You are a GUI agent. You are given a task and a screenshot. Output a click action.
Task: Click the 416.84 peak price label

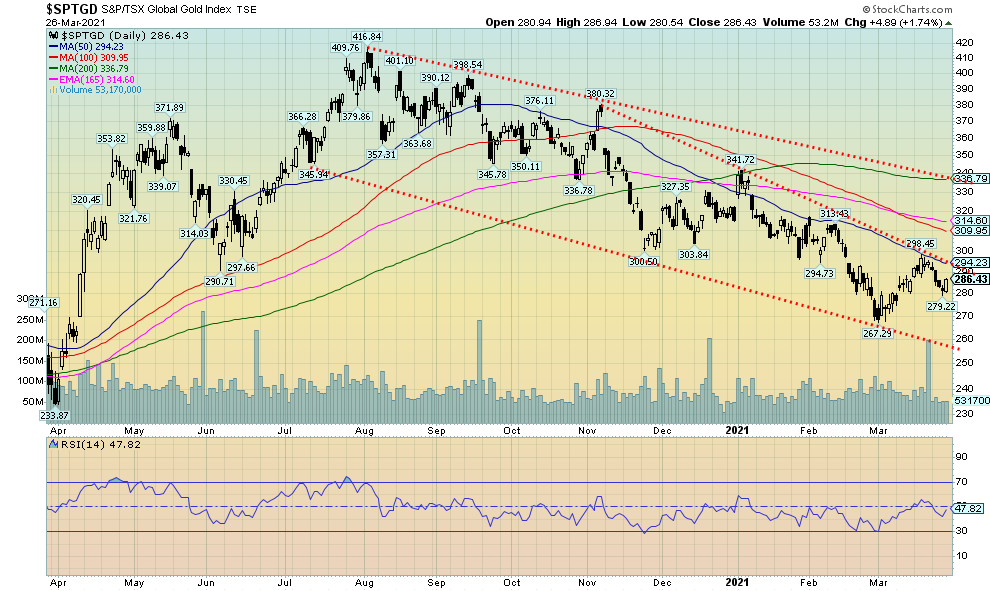tap(369, 35)
